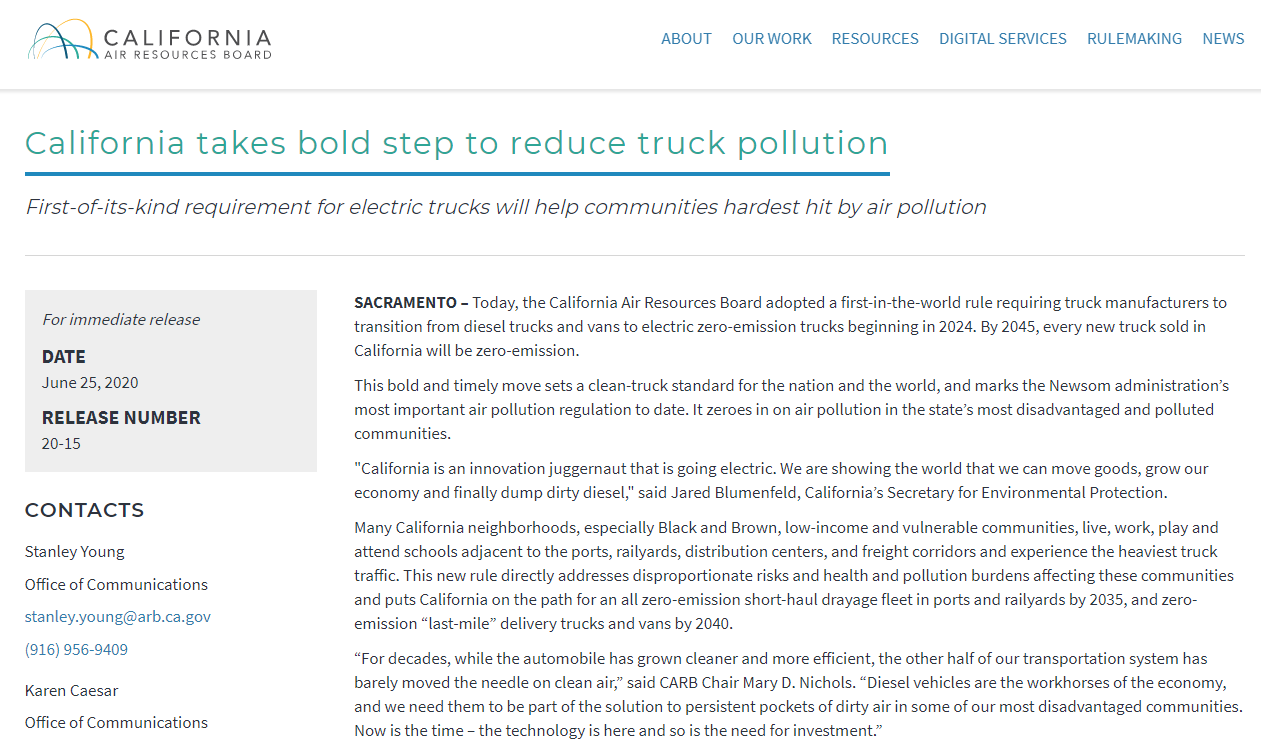Click the RELEASE NUMBER heading

pyautogui.click(x=121, y=418)
